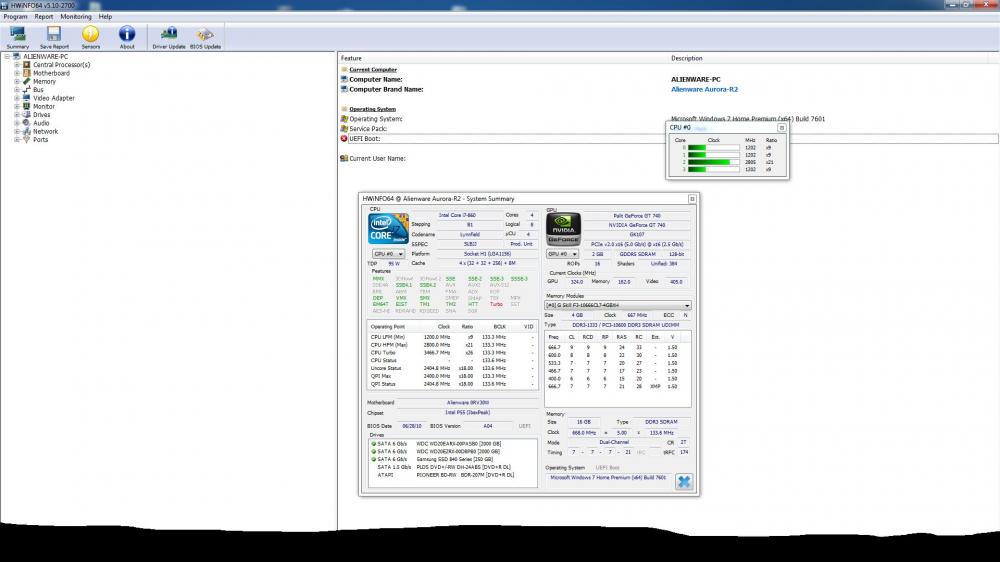Screen dimensions: 1000x562
Task: Open the Program menu
Action: (15, 17)
